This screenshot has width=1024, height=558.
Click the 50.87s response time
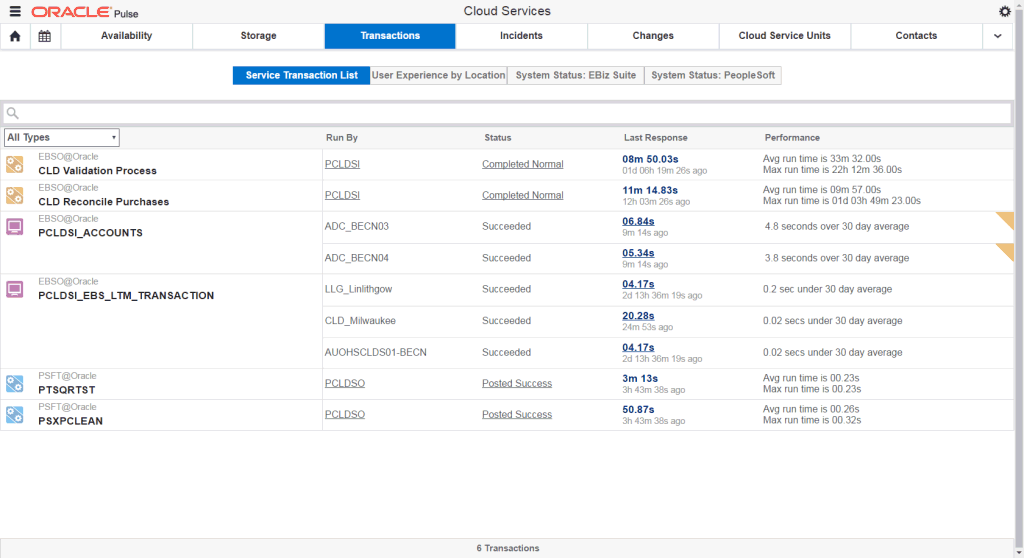[638, 410]
